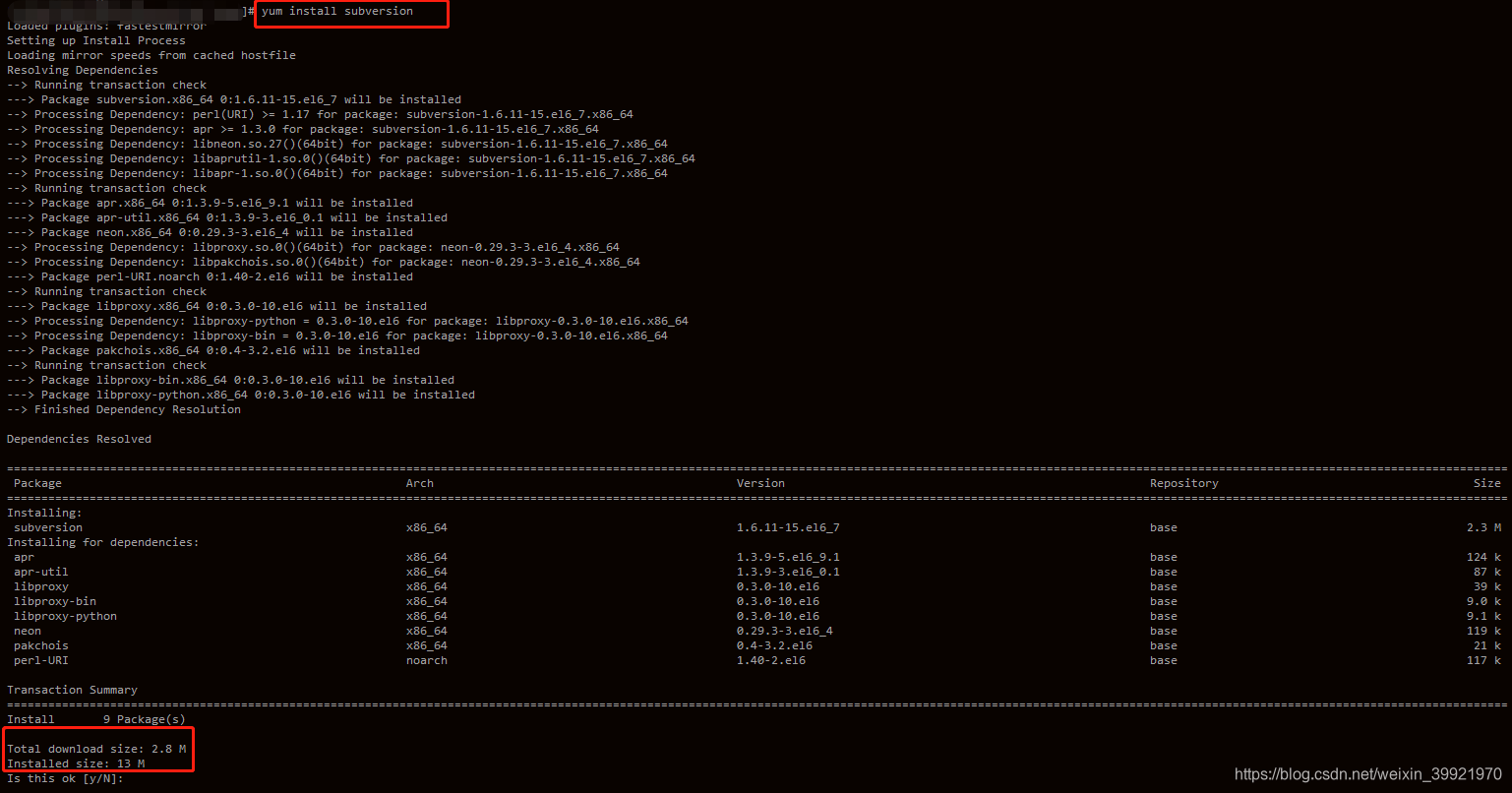This screenshot has width=1512, height=793.
Task: Select 'Package pakchois.x86_64 0:0.4-3.2.el6' line
Action: click(213, 350)
